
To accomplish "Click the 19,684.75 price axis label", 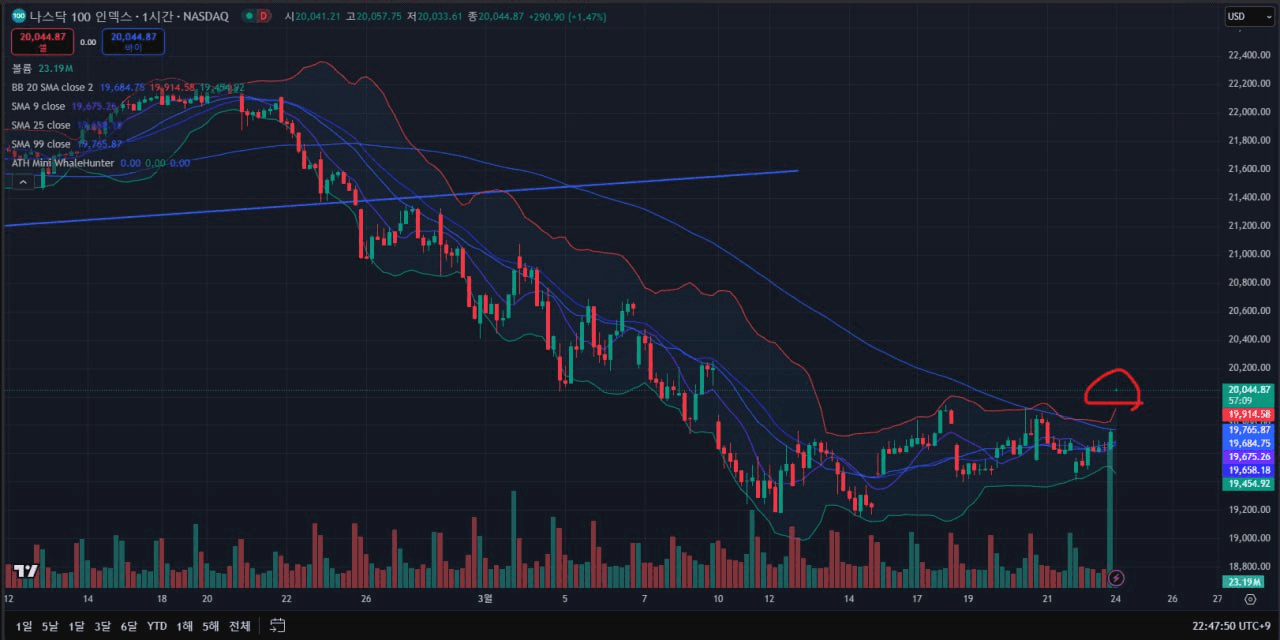I will click(1249, 443).
